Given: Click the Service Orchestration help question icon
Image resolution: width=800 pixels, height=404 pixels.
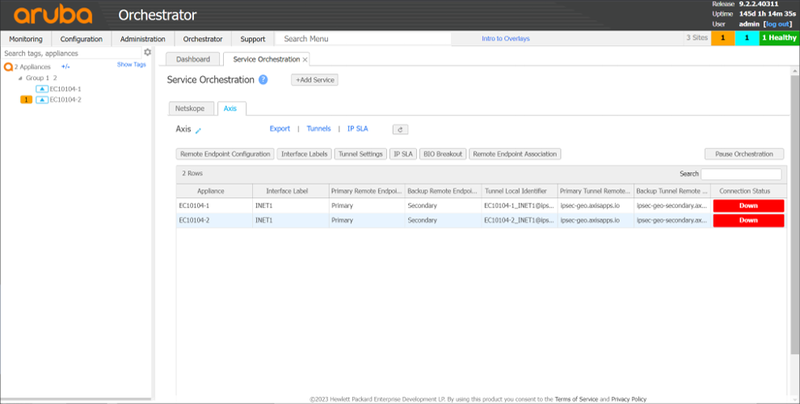Looking at the screenshot, I should pyautogui.click(x=263, y=80).
